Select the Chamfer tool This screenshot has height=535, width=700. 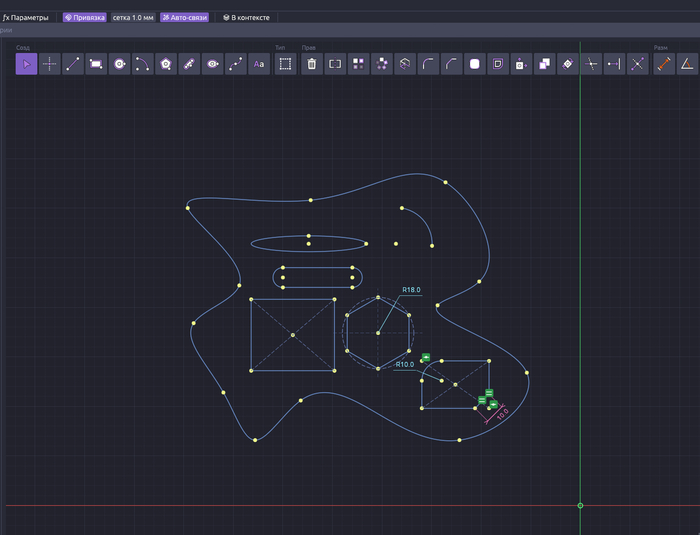(451, 64)
